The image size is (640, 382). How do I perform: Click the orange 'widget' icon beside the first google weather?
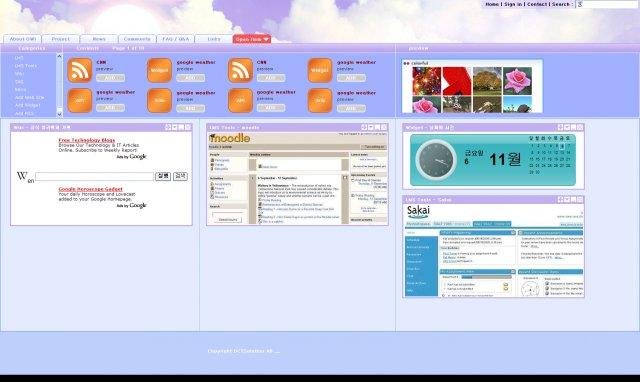pyautogui.click(x=159, y=70)
